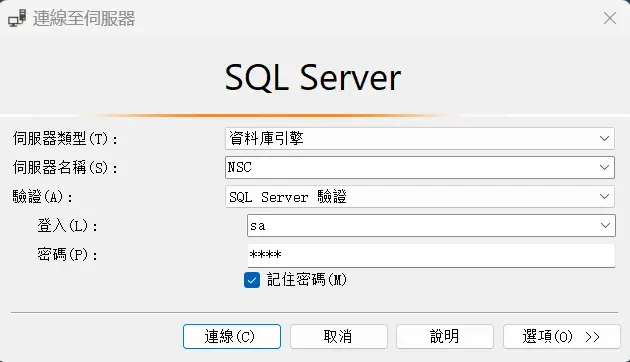Click the sa login text field
630x362 pixels.
(x=422, y=225)
